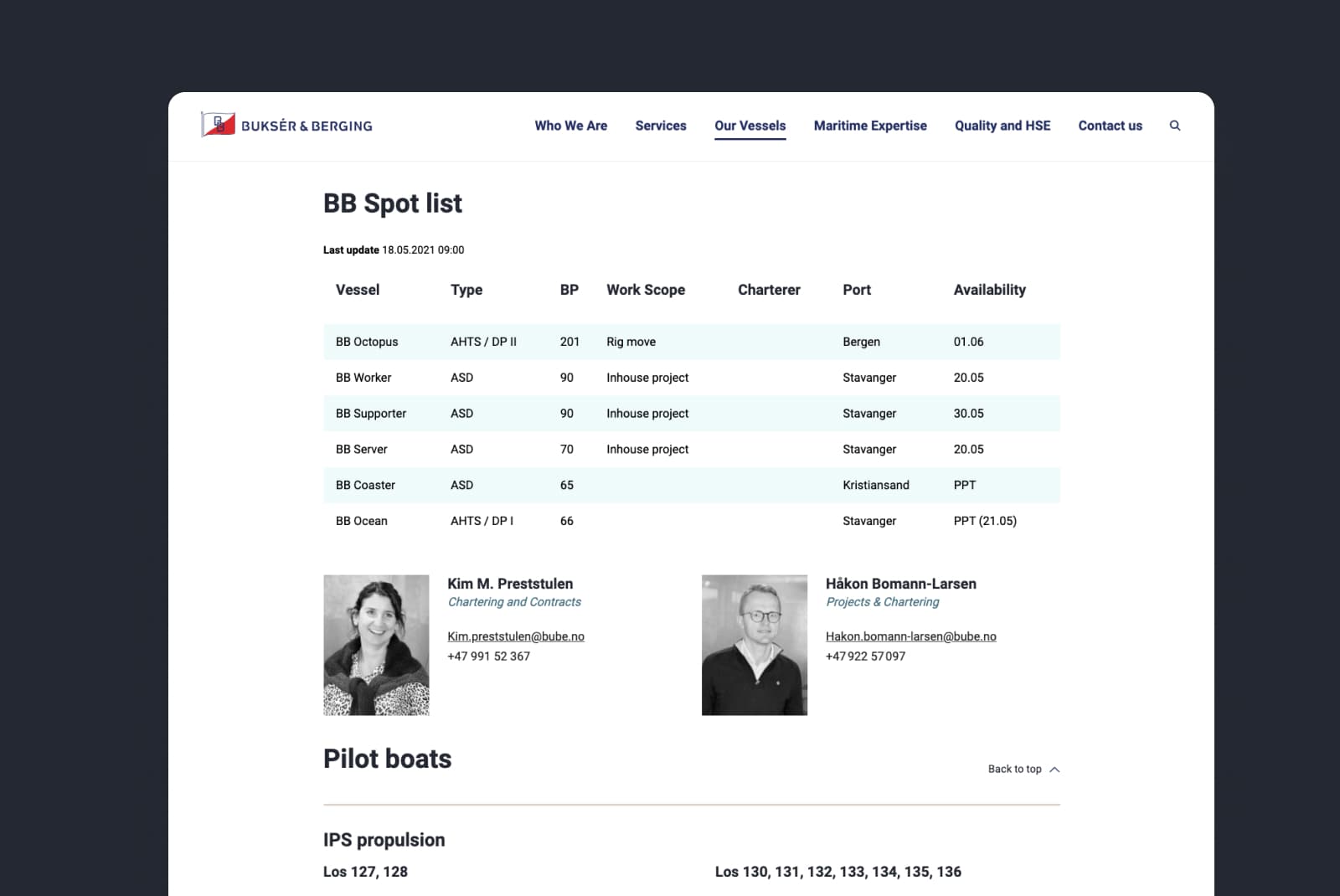Open the Who We Are menu

(x=570, y=126)
